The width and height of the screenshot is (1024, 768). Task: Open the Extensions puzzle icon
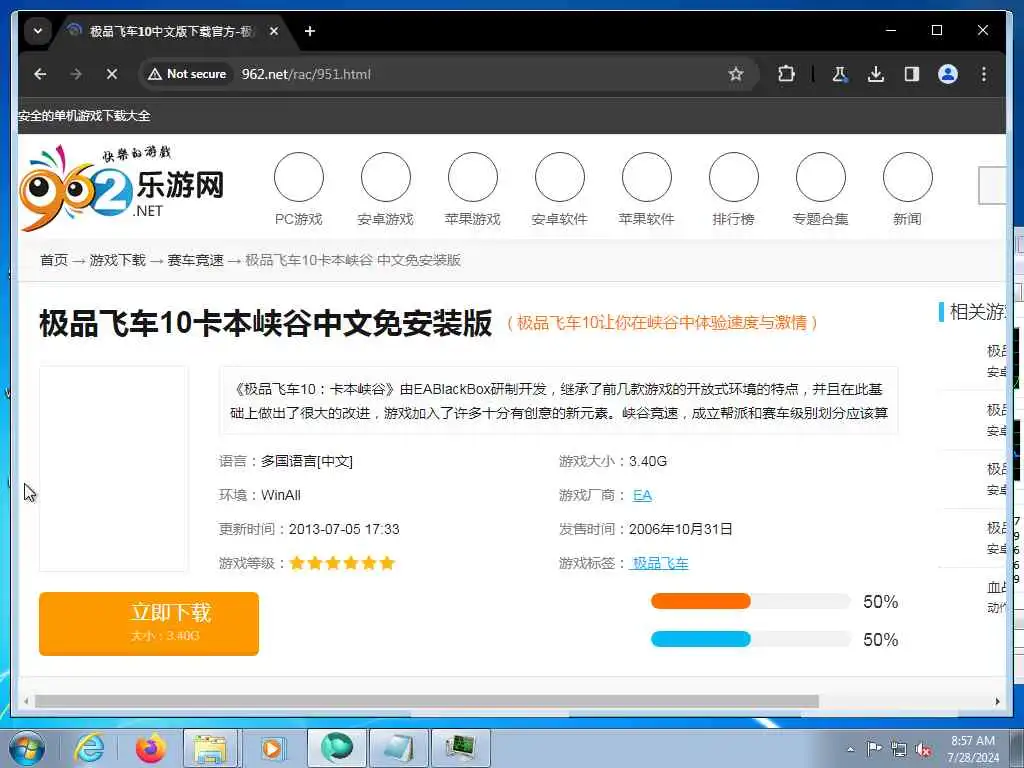786,74
